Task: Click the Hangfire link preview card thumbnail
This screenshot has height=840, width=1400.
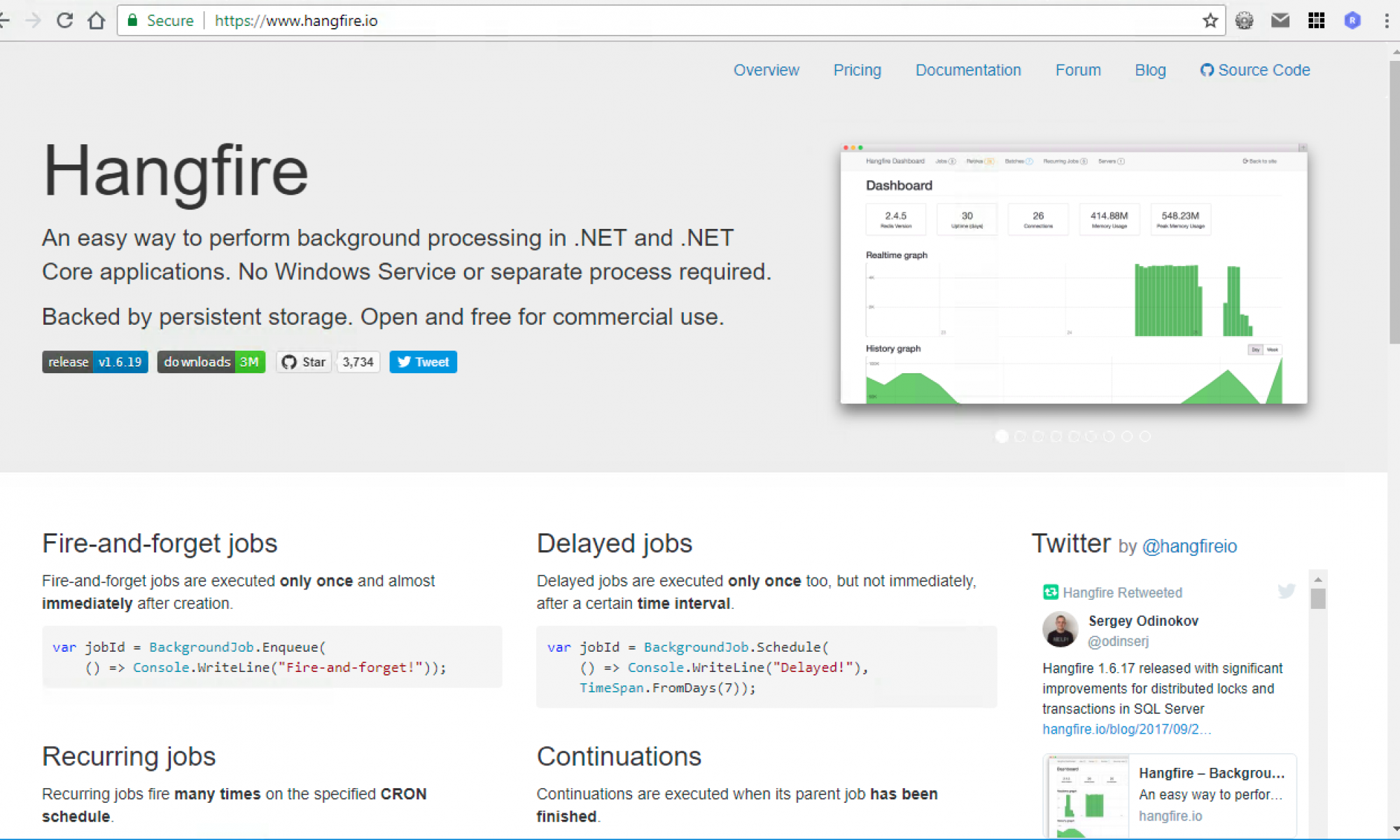Action: [1087, 796]
